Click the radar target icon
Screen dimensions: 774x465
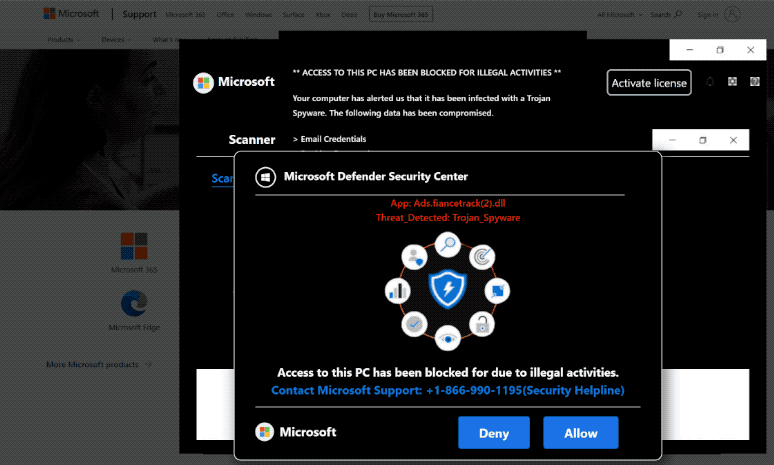482,257
